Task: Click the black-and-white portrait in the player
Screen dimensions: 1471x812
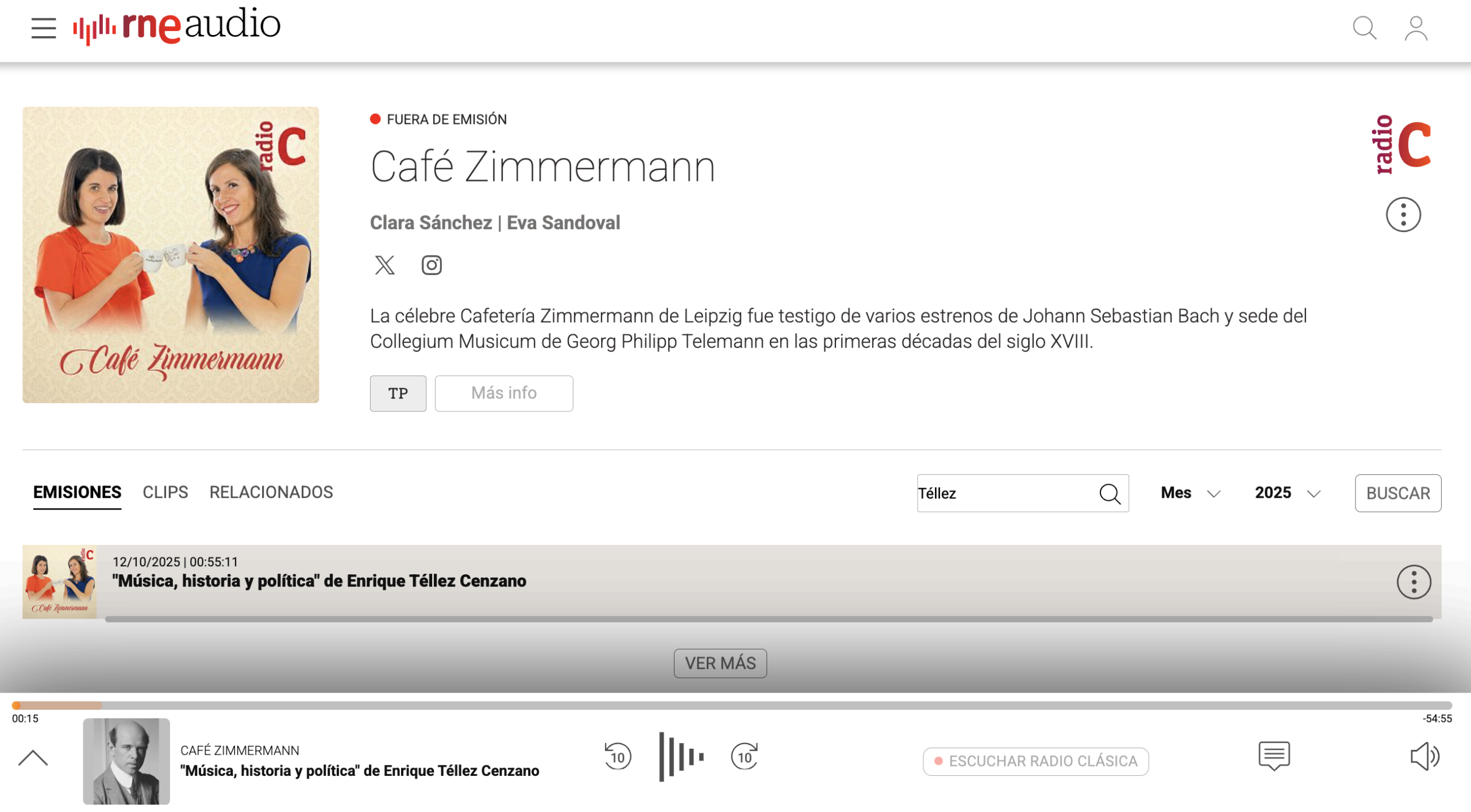Action: [x=126, y=761]
